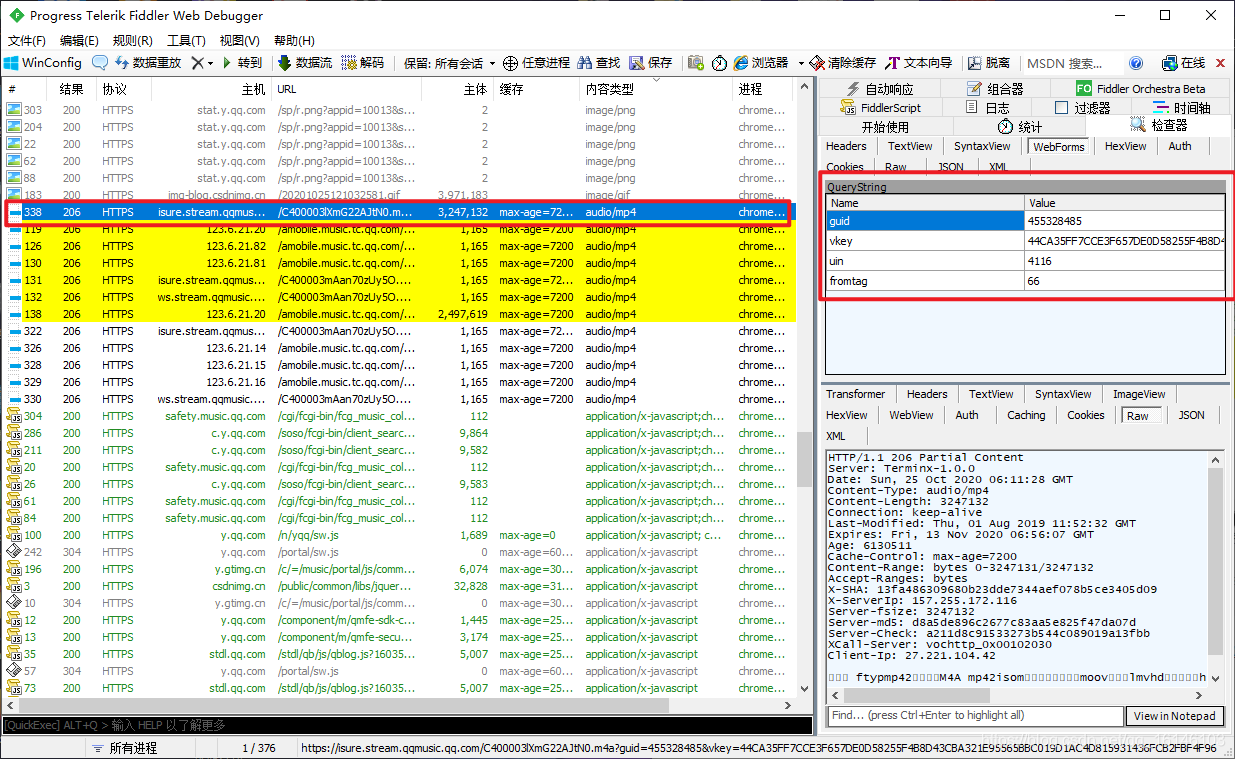This screenshot has width=1235, height=759.
Task: Click the 脱离 tearoff button
Action: pos(988,62)
